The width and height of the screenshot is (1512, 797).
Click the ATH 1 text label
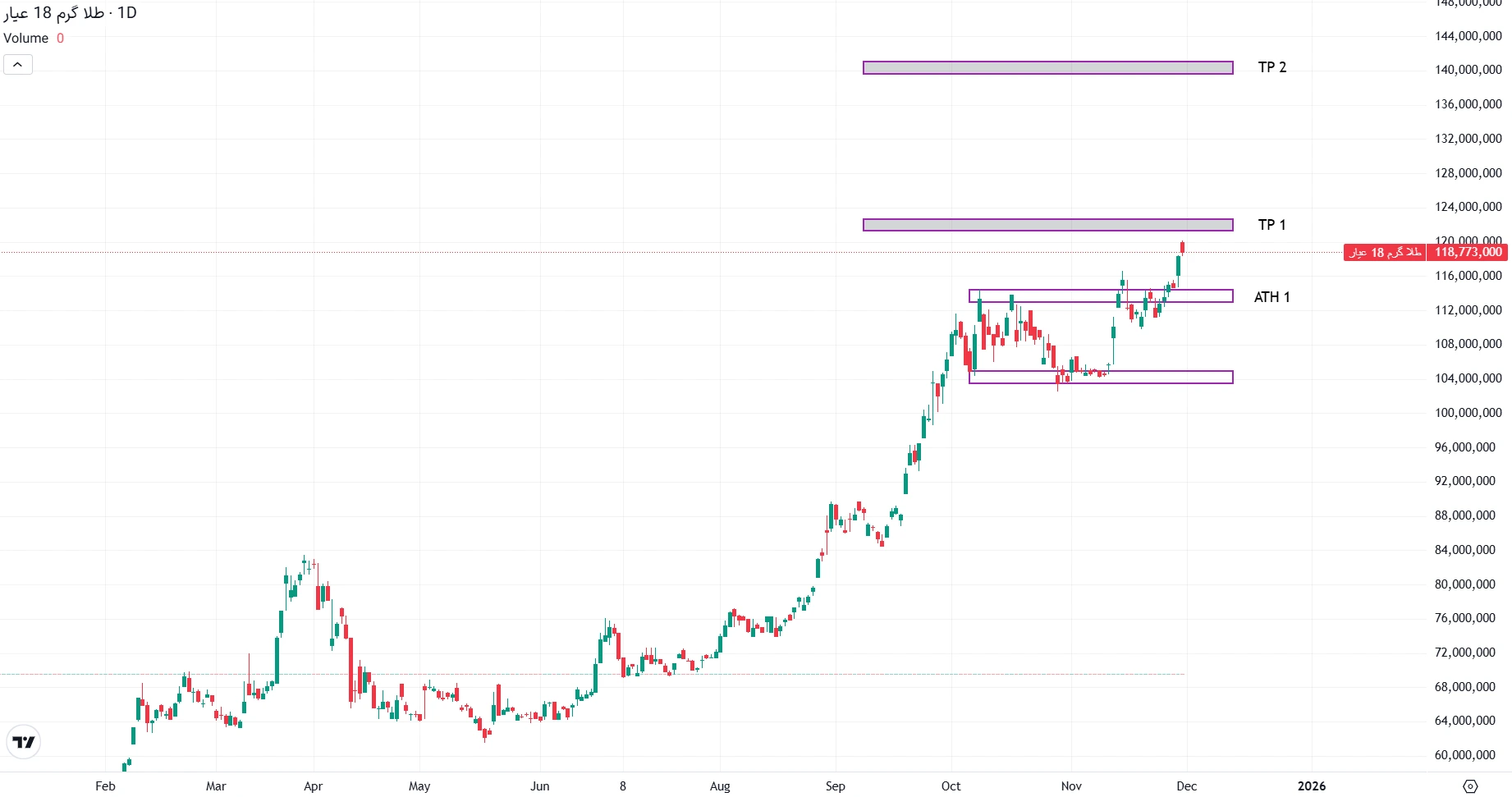pyautogui.click(x=1271, y=297)
